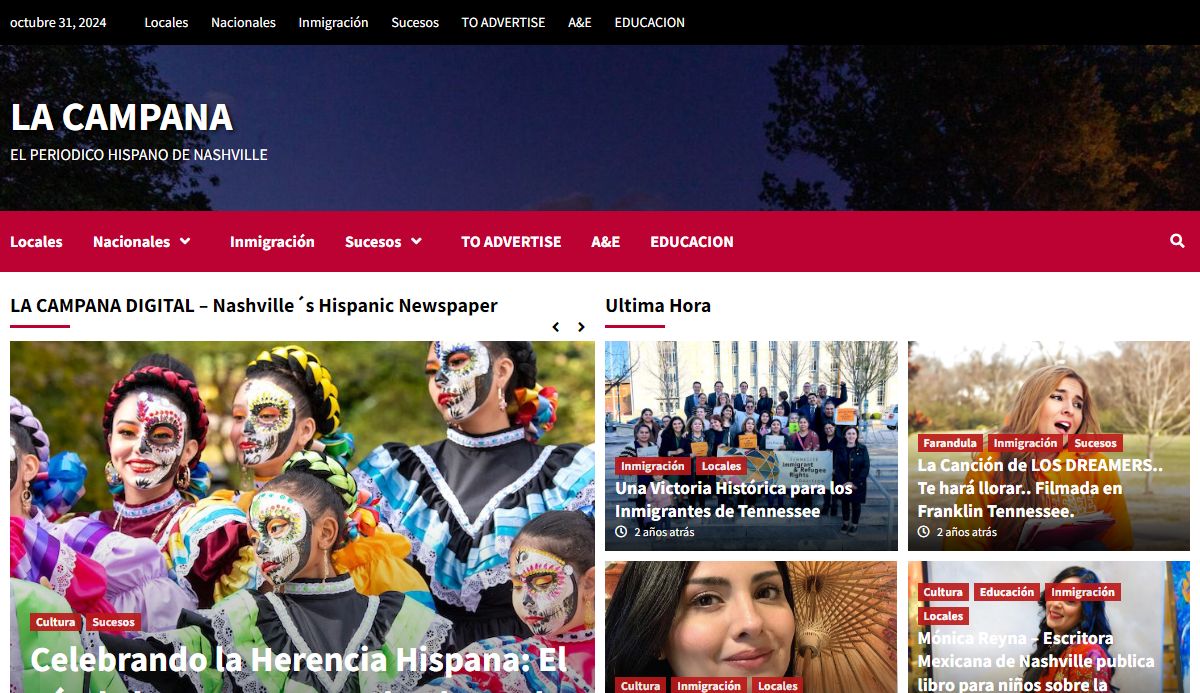
Task: Open La Canción de LOS DREAMERS article
Action: point(1040,488)
